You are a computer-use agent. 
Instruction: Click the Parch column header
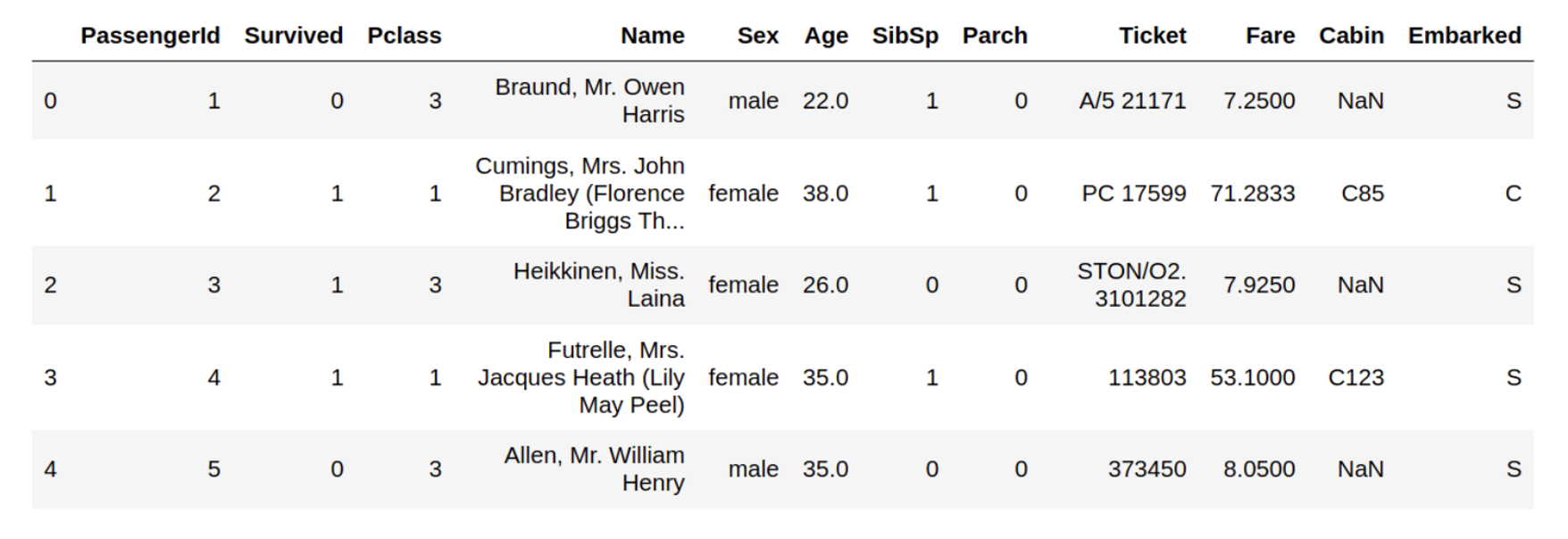(x=995, y=36)
